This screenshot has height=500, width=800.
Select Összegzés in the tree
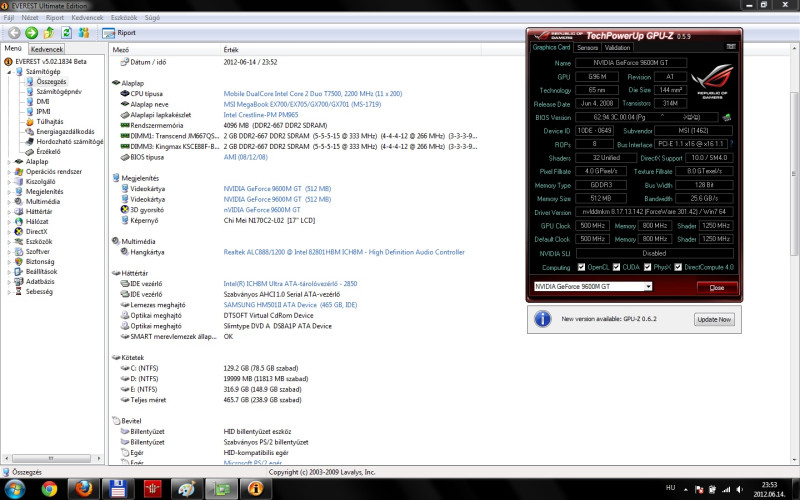[51, 82]
